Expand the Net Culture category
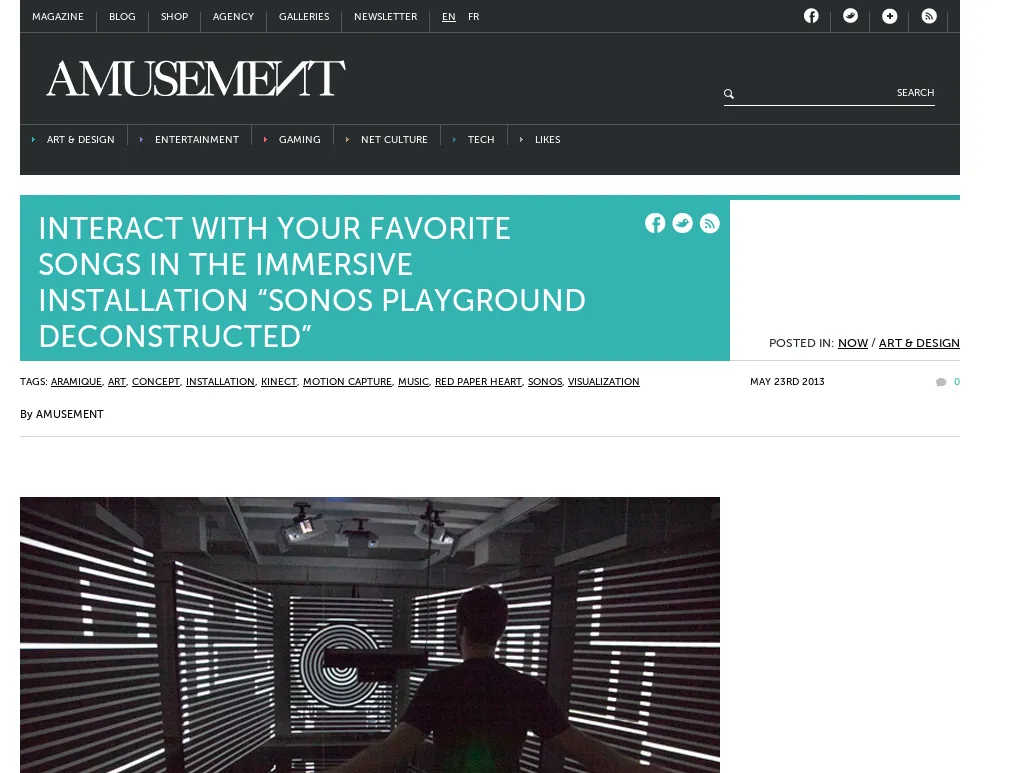 (394, 139)
